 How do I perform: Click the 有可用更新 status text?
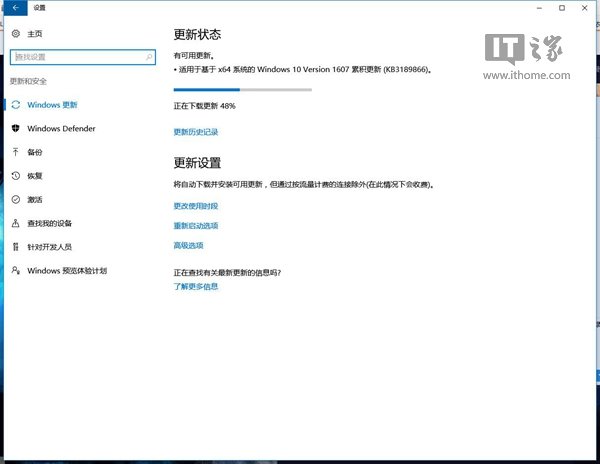pyautogui.click(x=194, y=56)
